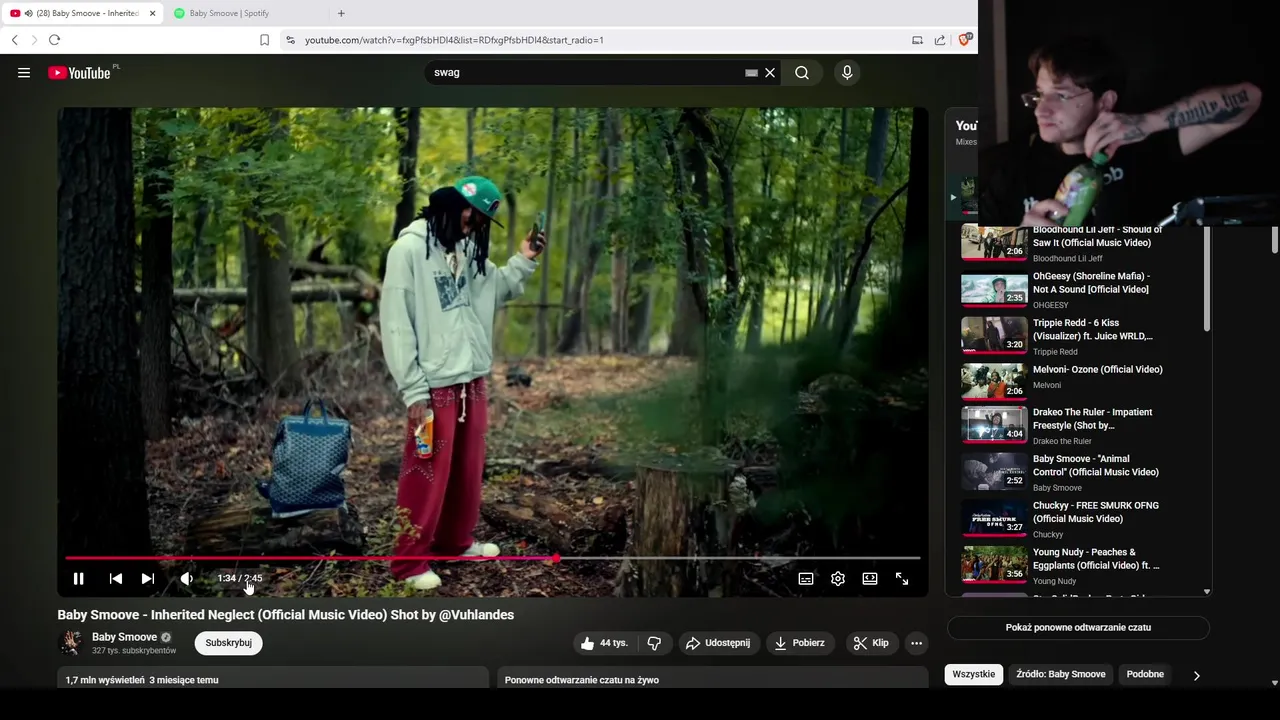
Task: Open site settings icon in address bar
Action: [x=290, y=40]
